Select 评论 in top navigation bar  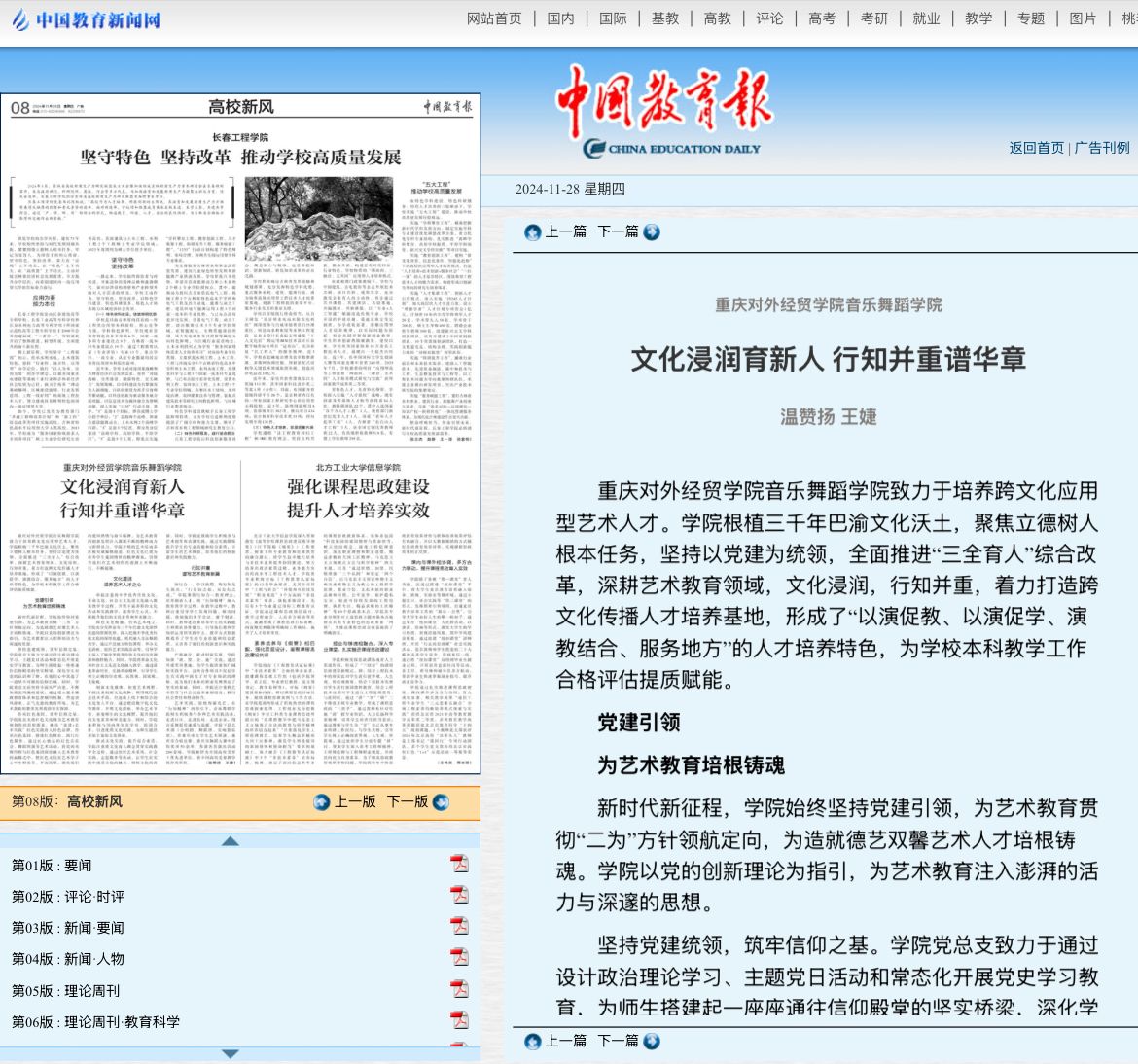(x=769, y=18)
